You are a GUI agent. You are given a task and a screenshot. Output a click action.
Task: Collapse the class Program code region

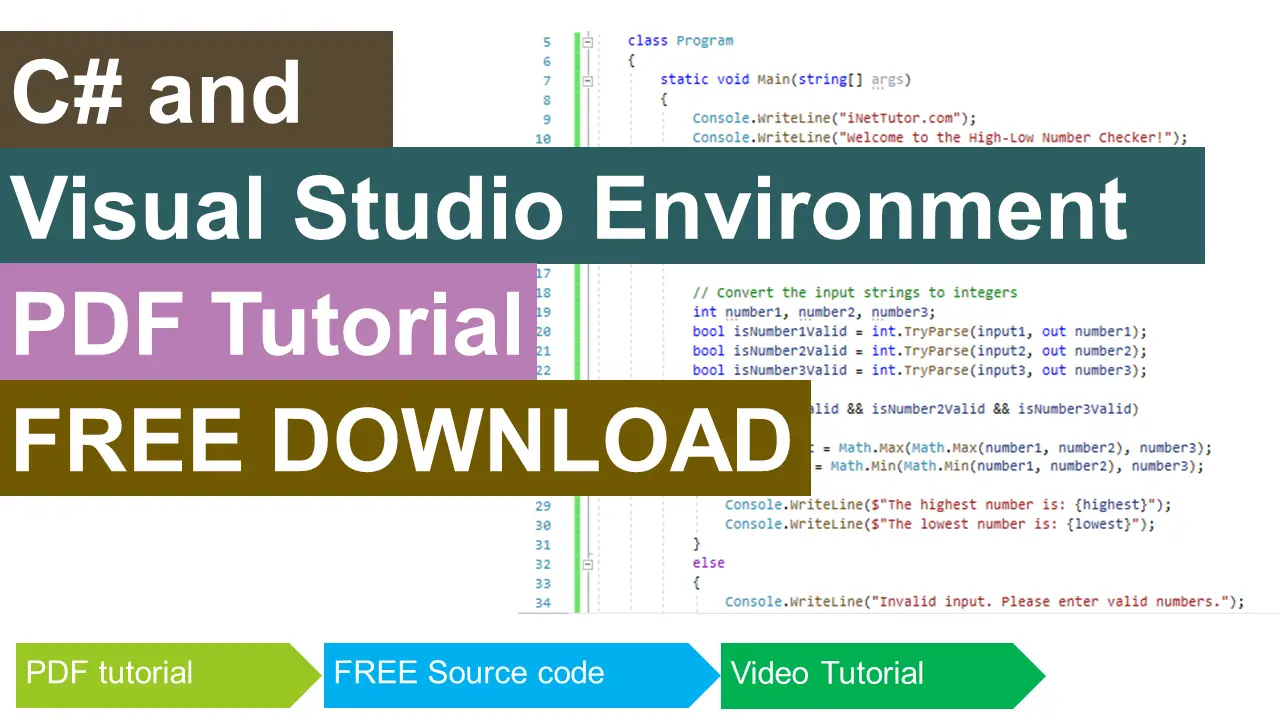pos(588,41)
